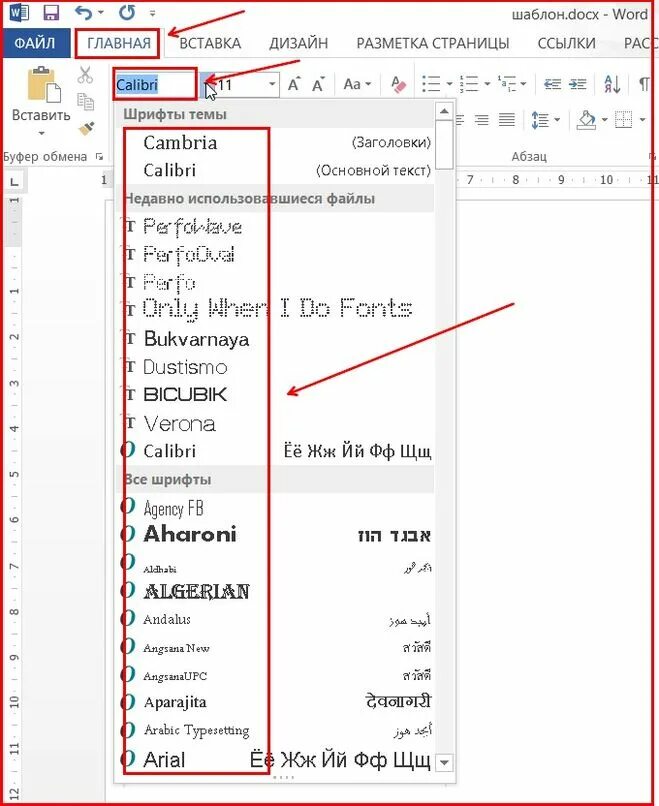The image size is (659, 806).
Task: Open the Line Spacing dropdown arrow
Action: point(556,120)
